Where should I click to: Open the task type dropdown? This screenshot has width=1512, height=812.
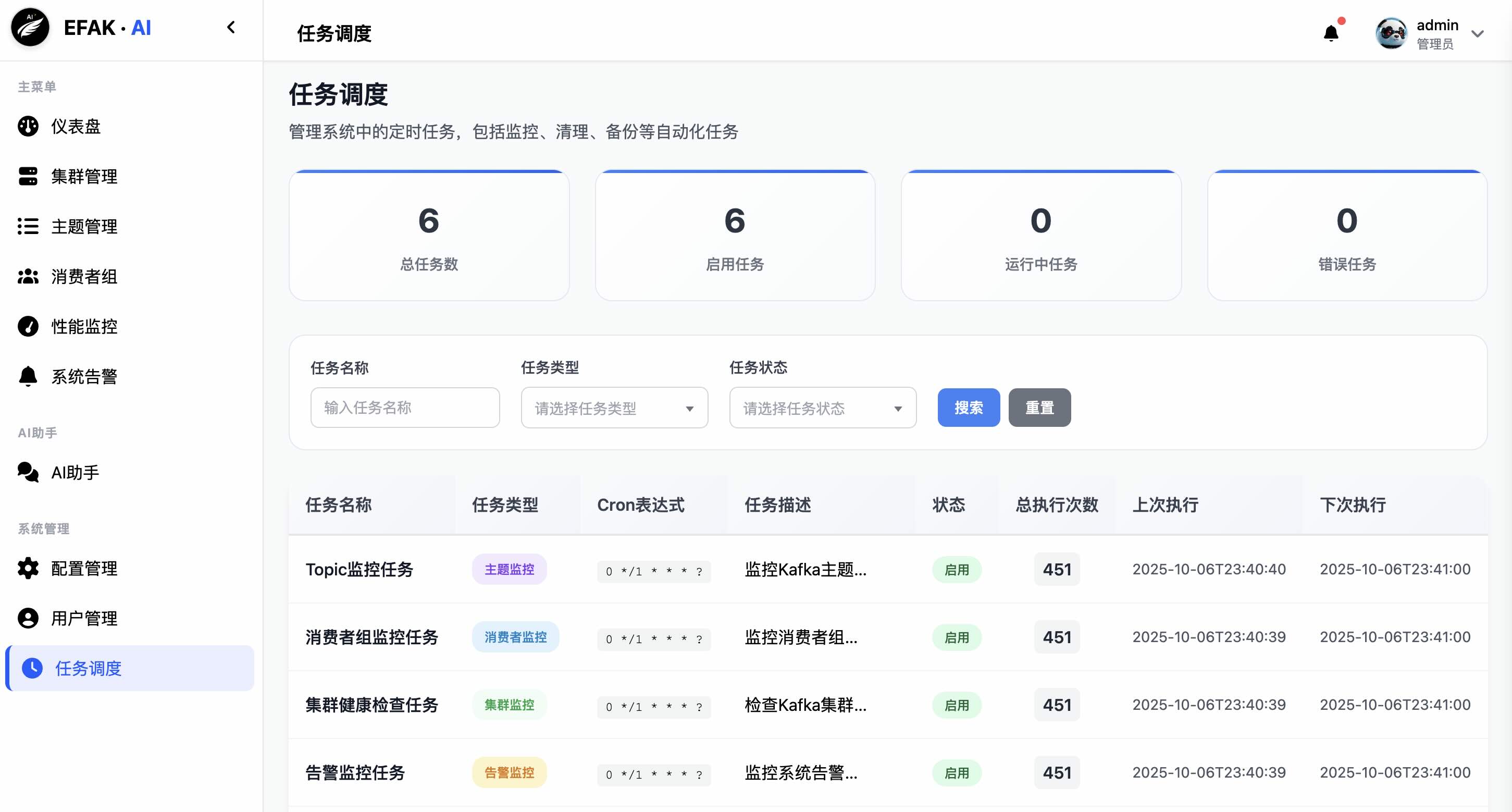tap(614, 408)
